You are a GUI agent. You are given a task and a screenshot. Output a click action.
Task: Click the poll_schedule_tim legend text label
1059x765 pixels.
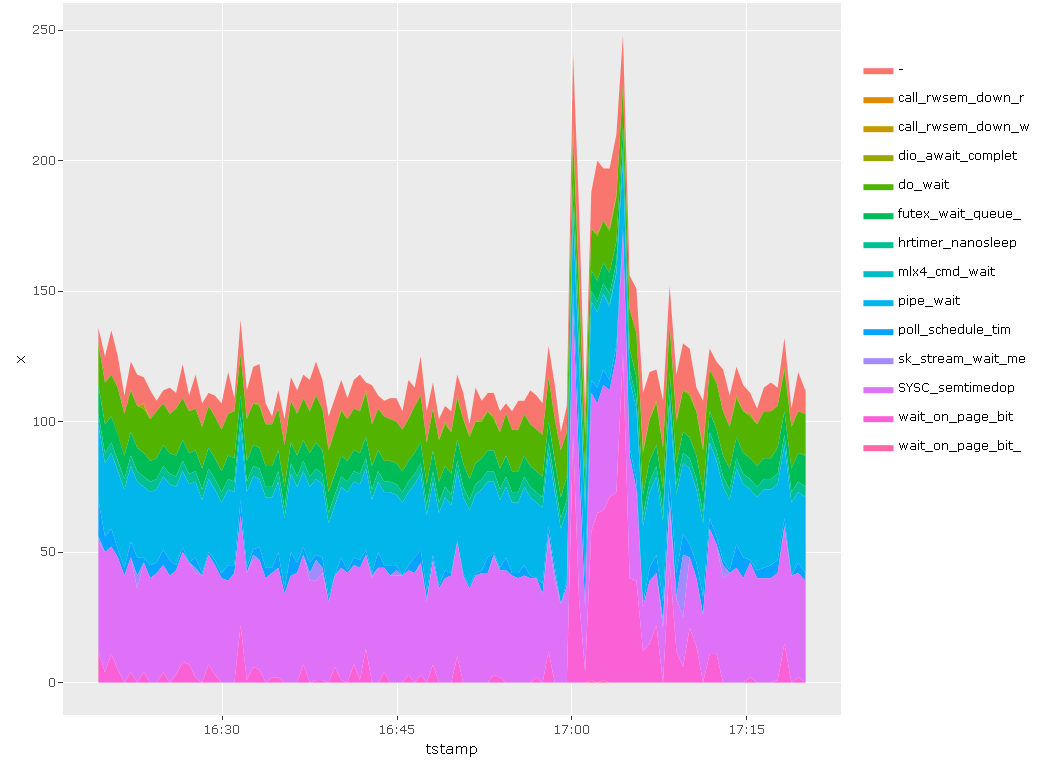click(954, 330)
